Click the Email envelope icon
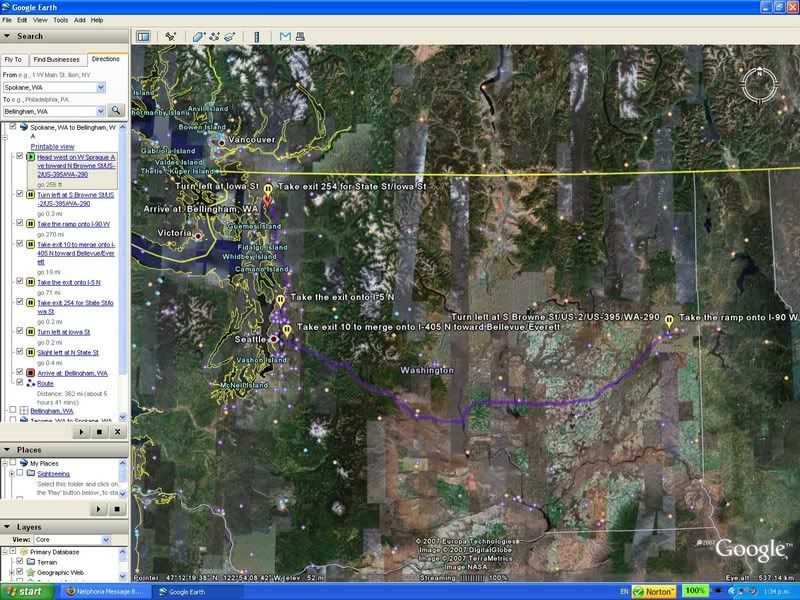Screen dimensions: 800x600 point(285,37)
